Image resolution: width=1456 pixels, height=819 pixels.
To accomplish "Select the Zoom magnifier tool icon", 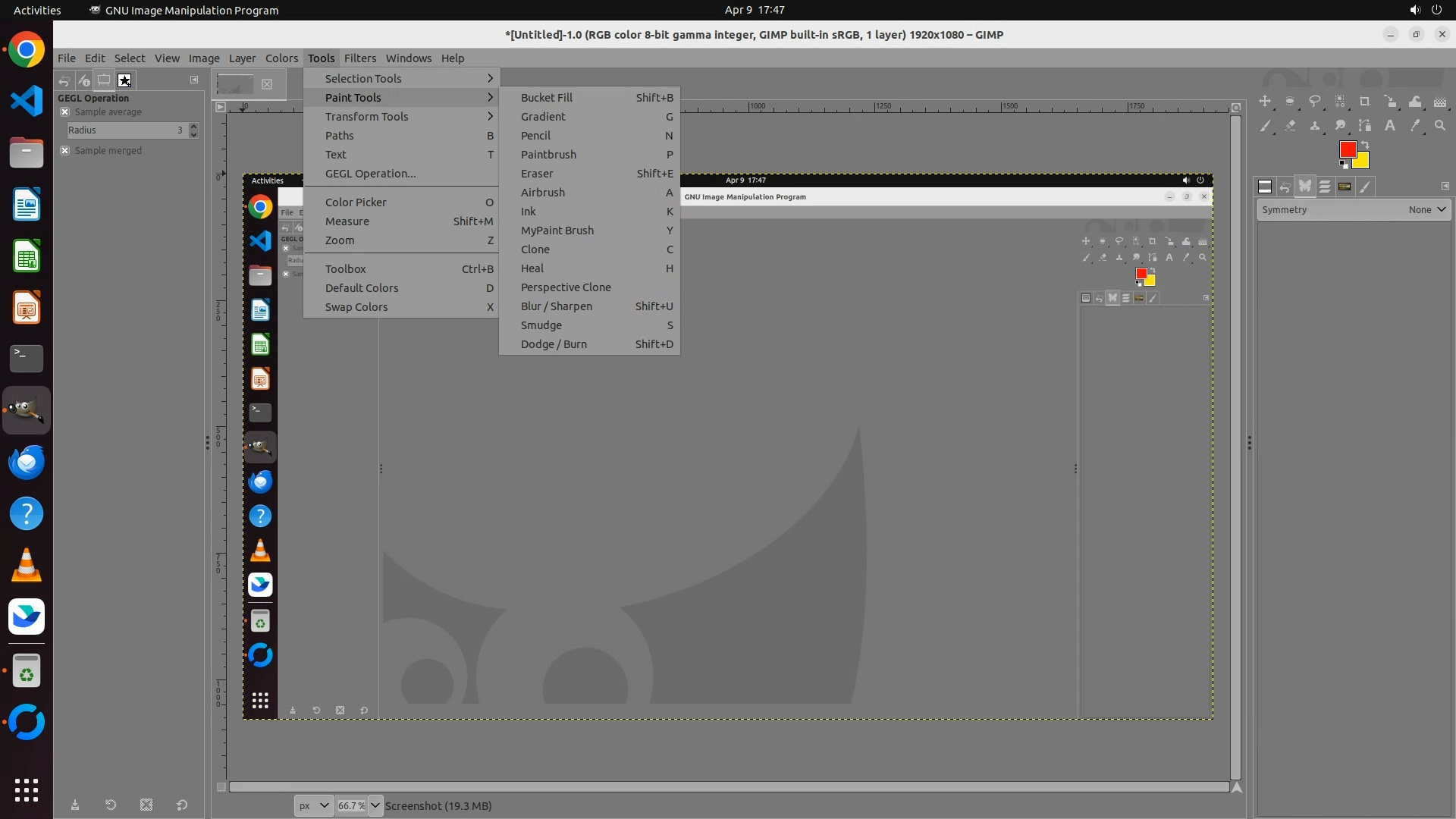I will pos(1439,126).
